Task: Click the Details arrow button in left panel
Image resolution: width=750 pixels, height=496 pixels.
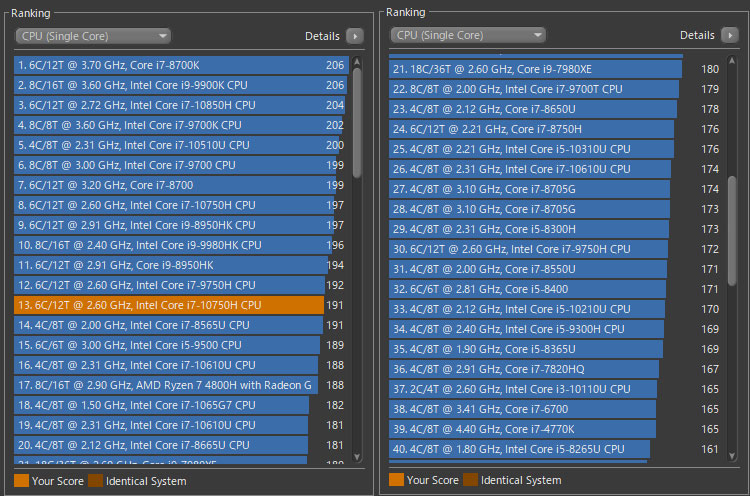Action: 355,36
